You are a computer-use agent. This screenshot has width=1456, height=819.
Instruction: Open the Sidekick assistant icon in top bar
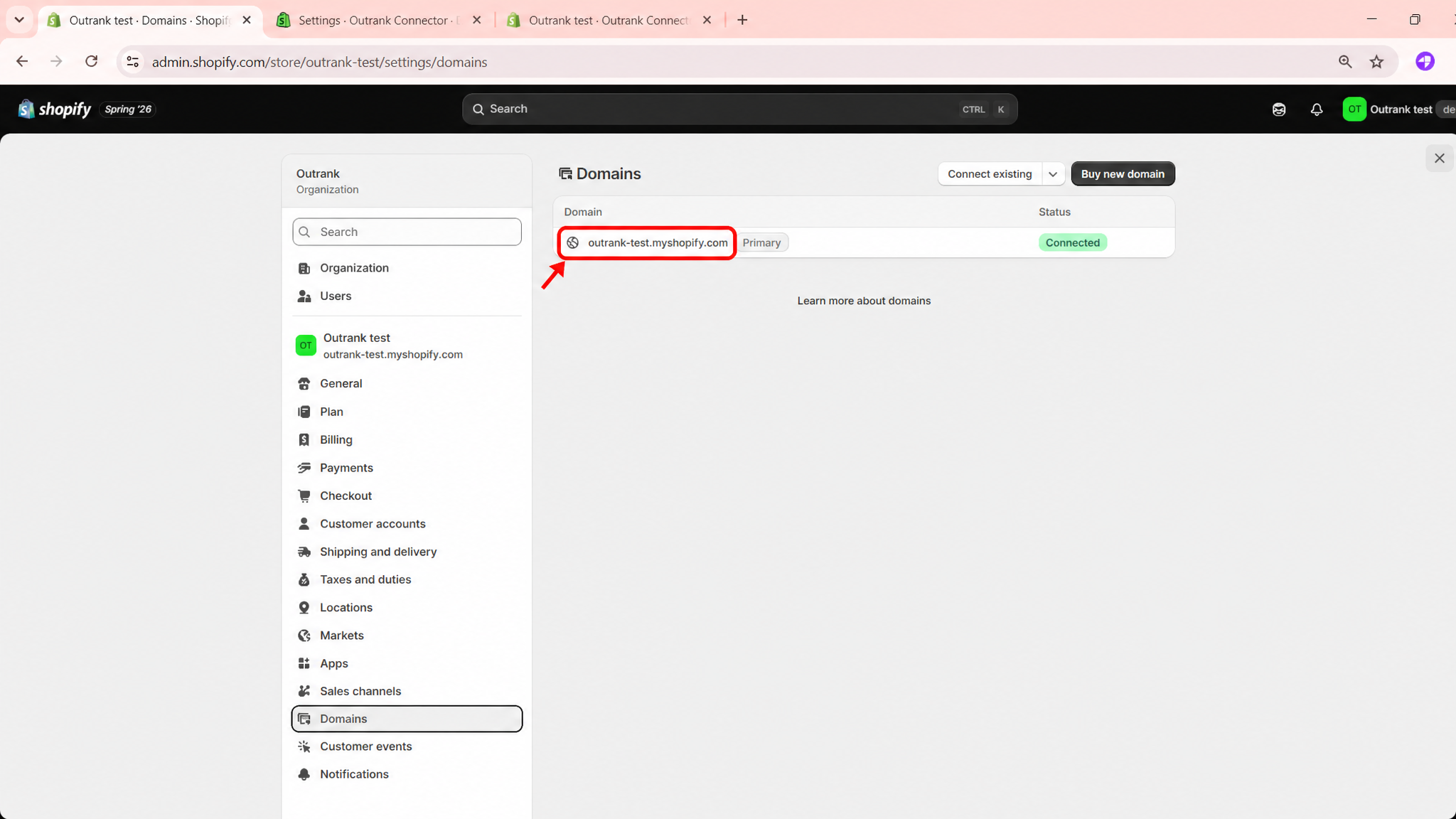click(1279, 109)
